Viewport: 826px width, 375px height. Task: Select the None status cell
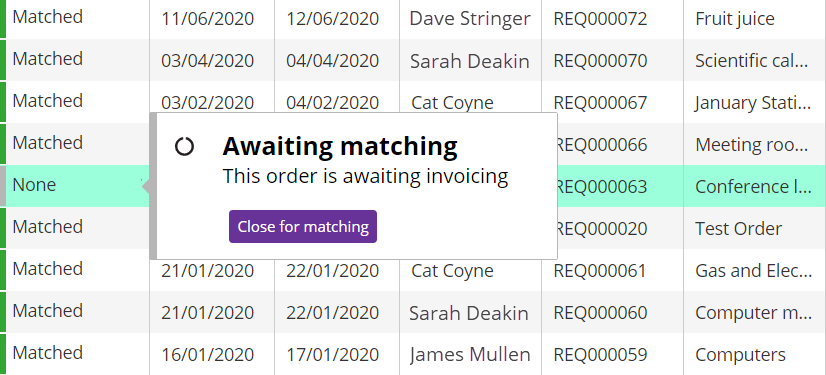pyautogui.click(x=77, y=185)
